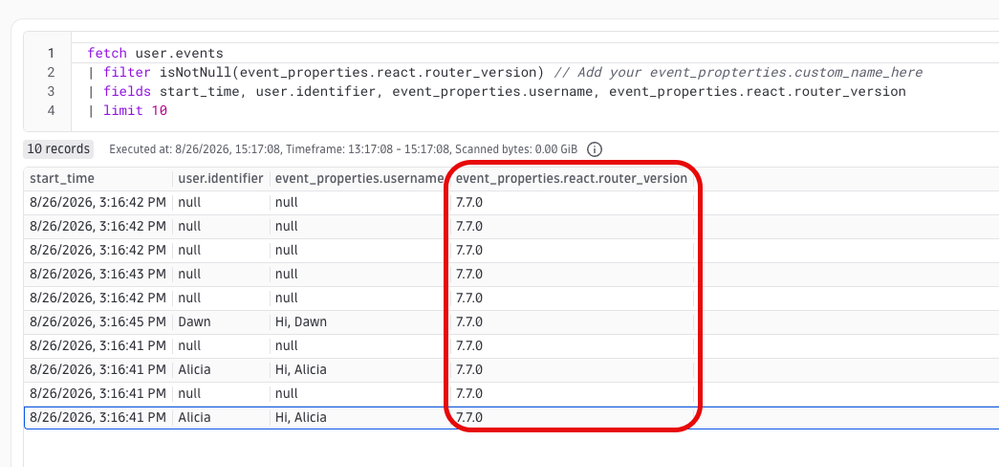
Task: Click line number 4 in the editor gutter
Action: 51,110
